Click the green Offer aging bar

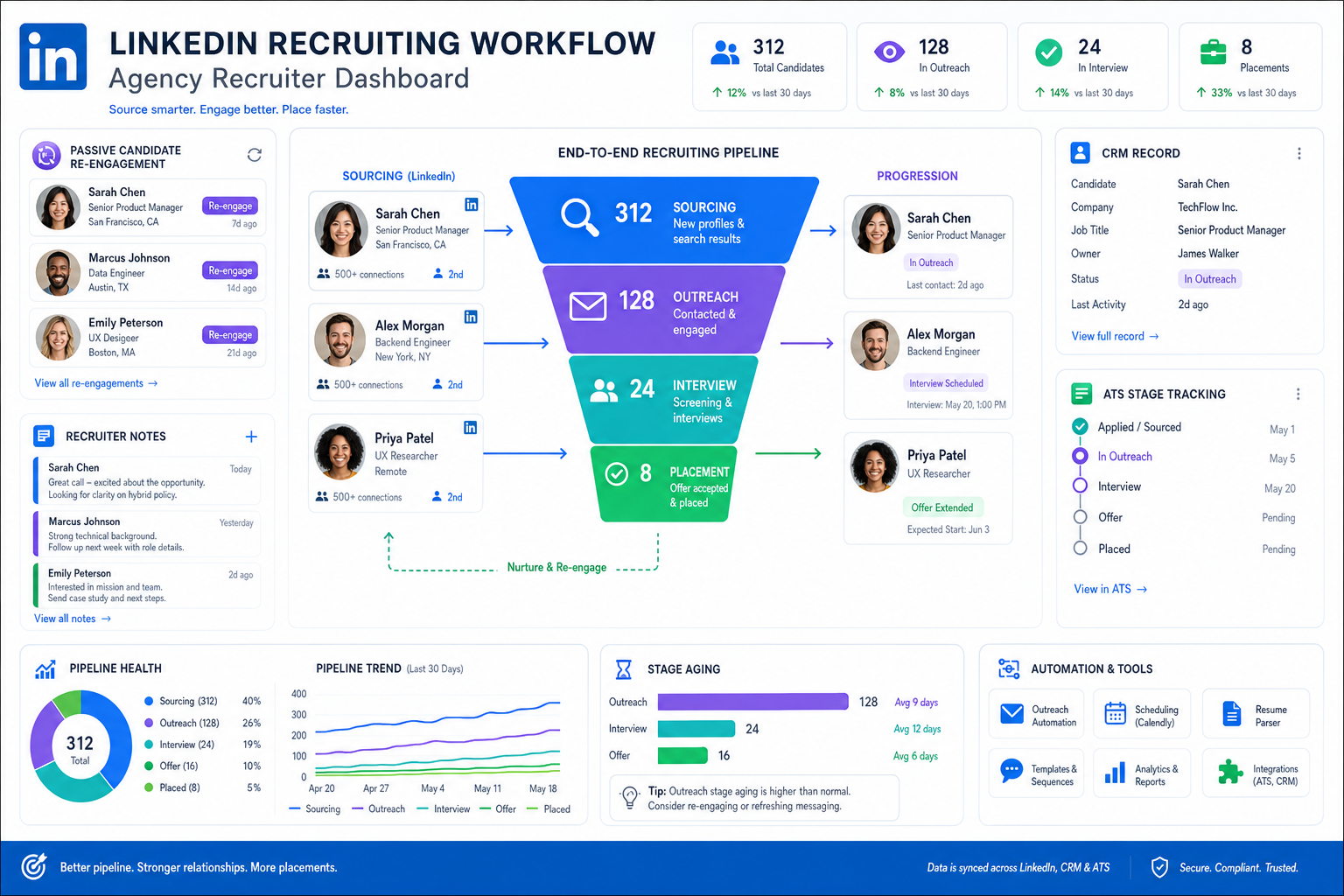click(682, 755)
